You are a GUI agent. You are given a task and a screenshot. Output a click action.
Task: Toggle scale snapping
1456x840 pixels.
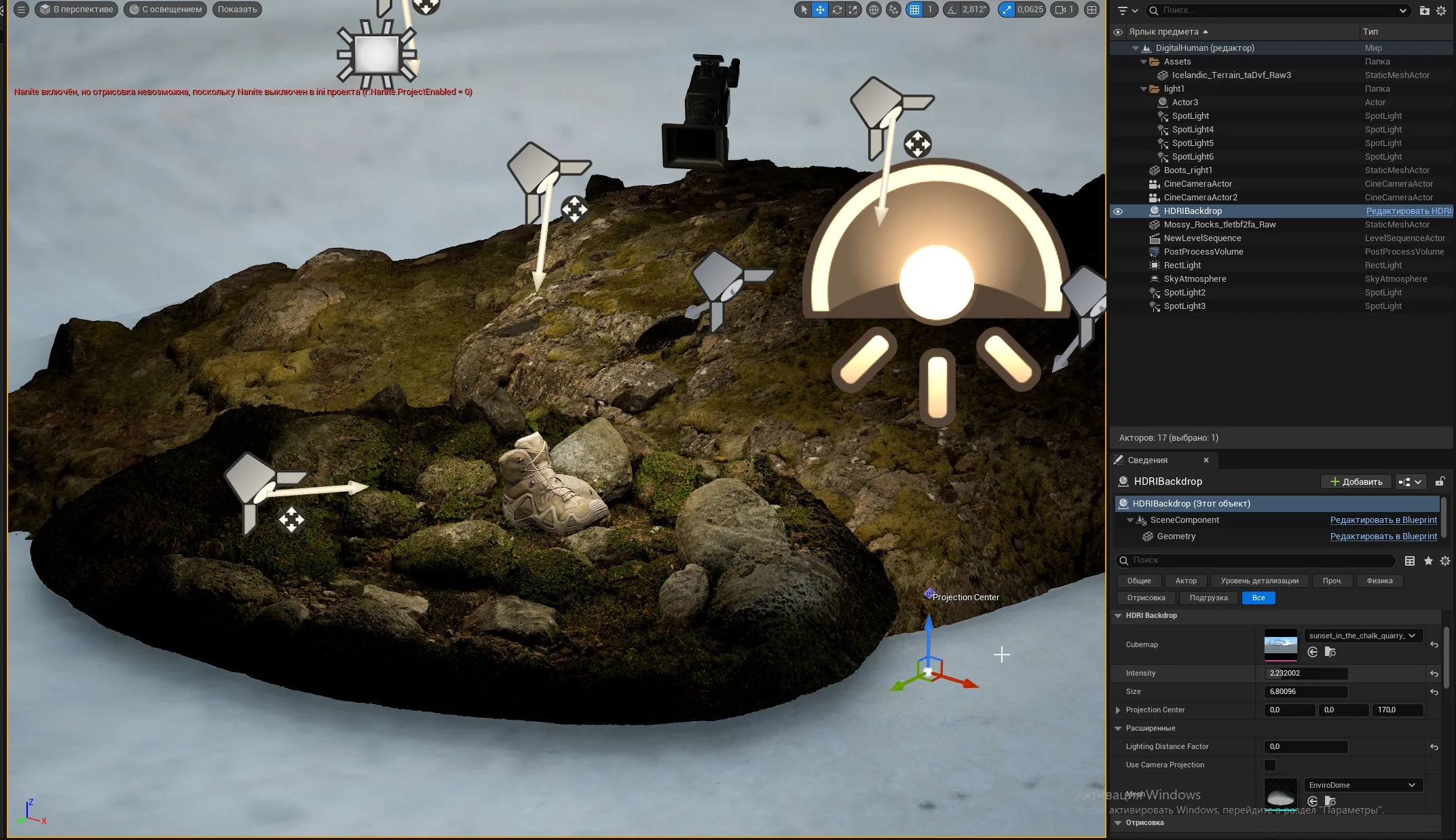click(1006, 10)
